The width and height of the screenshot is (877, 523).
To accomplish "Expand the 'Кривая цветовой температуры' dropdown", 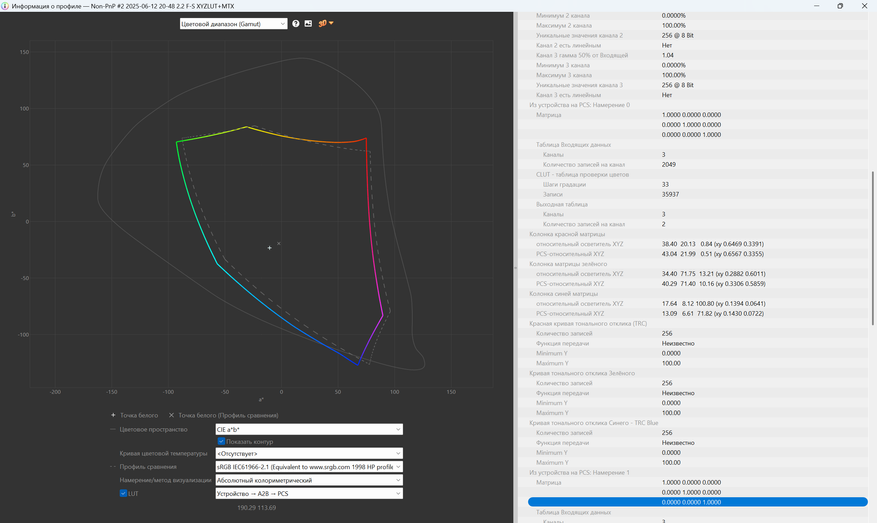I will 309,454.
